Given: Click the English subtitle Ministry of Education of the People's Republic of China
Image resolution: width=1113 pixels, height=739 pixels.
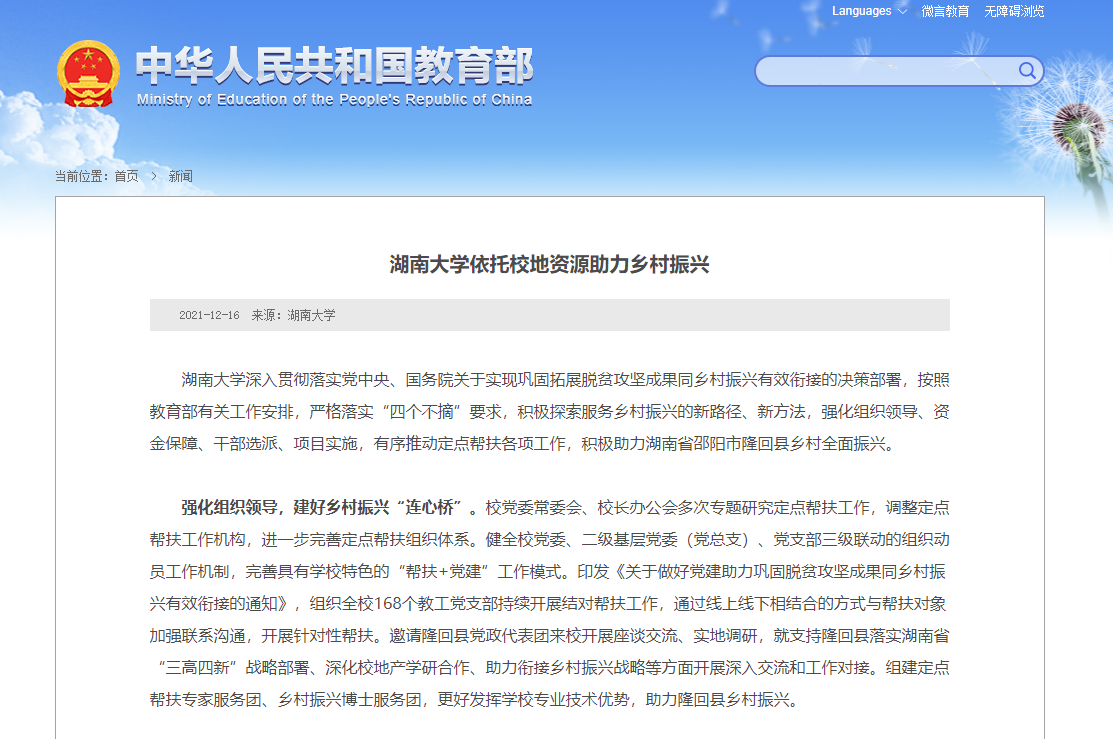Looking at the screenshot, I should [x=334, y=99].
